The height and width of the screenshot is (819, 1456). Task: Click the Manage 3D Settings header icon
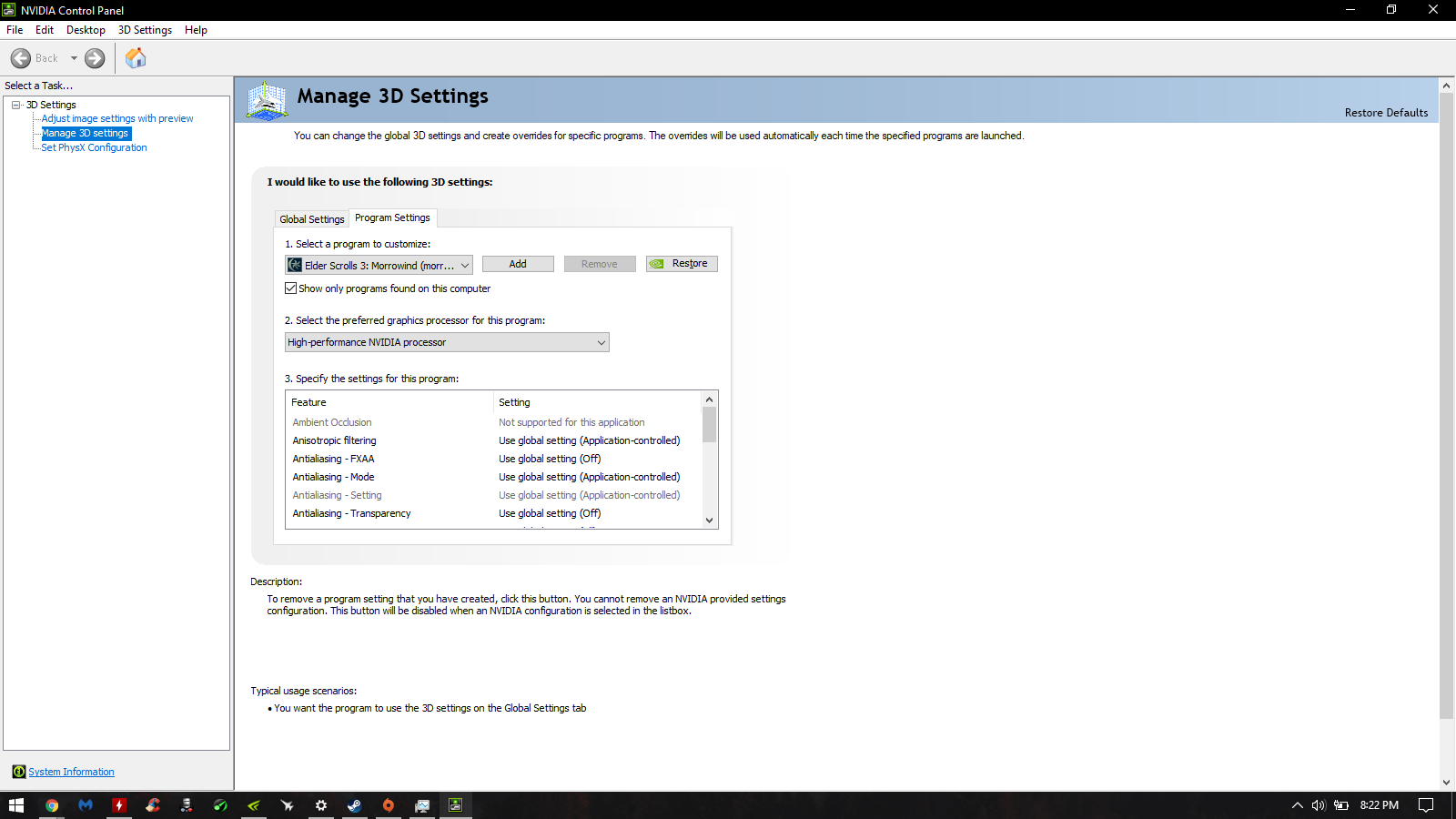pyautogui.click(x=267, y=100)
